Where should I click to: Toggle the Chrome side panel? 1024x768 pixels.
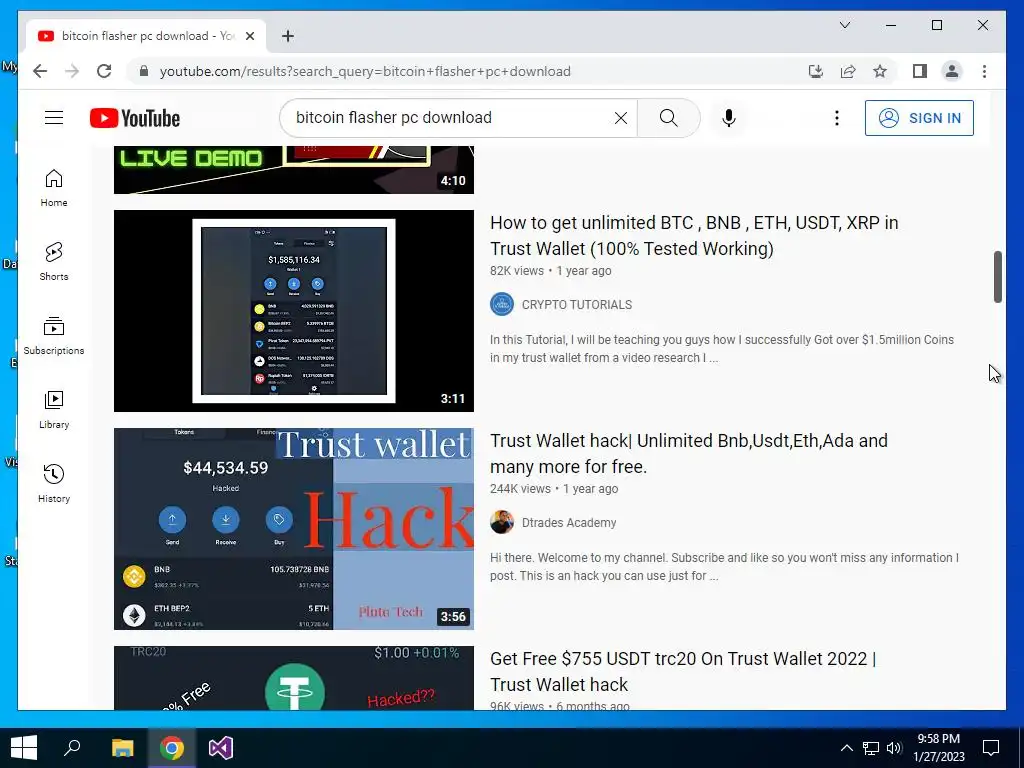(x=920, y=71)
